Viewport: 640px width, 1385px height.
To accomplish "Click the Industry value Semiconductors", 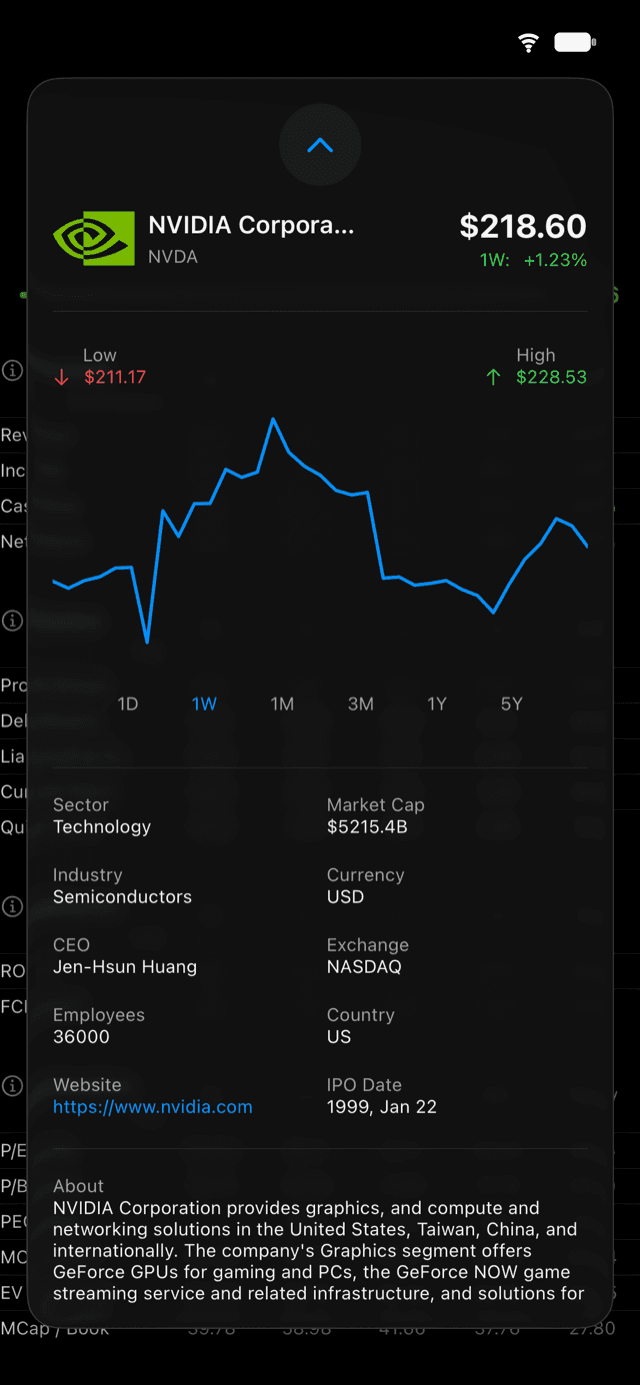I will [122, 897].
